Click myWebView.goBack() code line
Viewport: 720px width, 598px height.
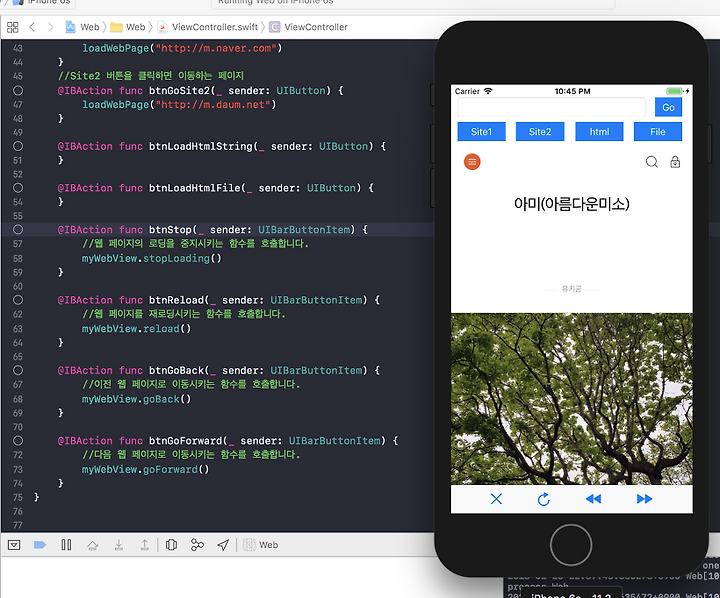pyautogui.click(x=136, y=399)
